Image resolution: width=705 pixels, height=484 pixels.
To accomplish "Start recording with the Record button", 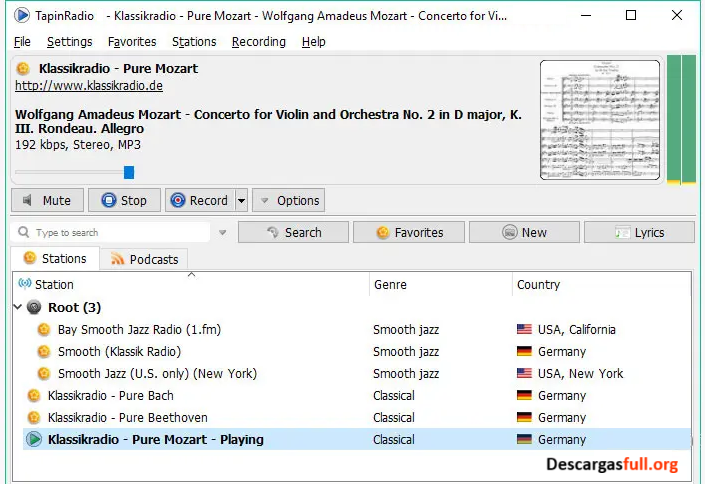I will (201, 200).
